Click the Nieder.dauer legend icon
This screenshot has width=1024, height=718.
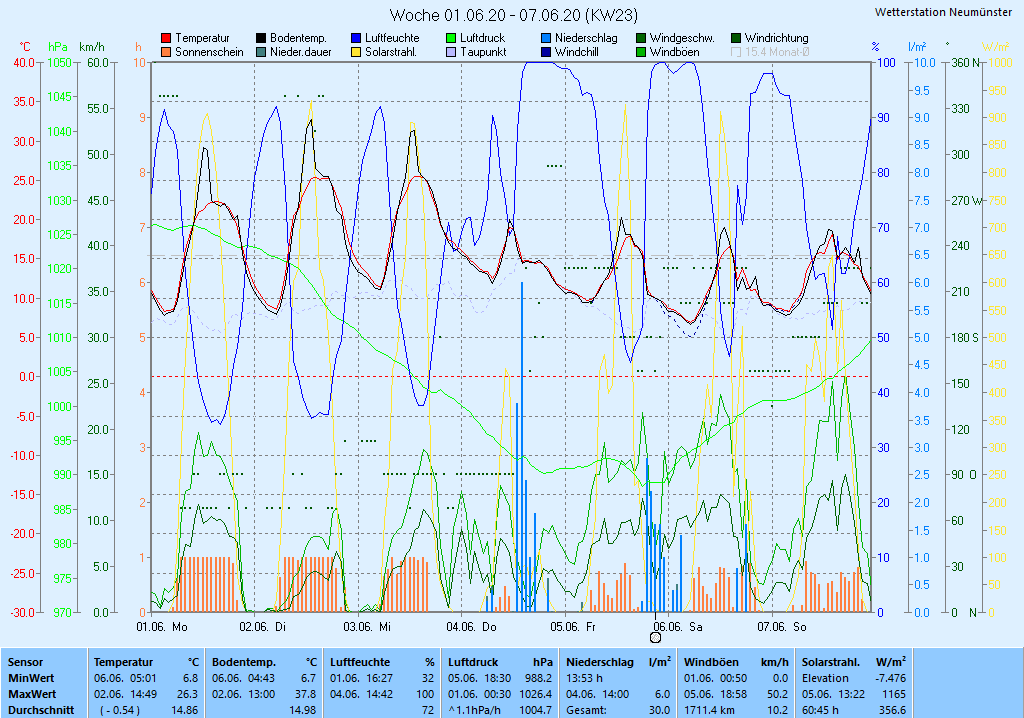coord(262,52)
